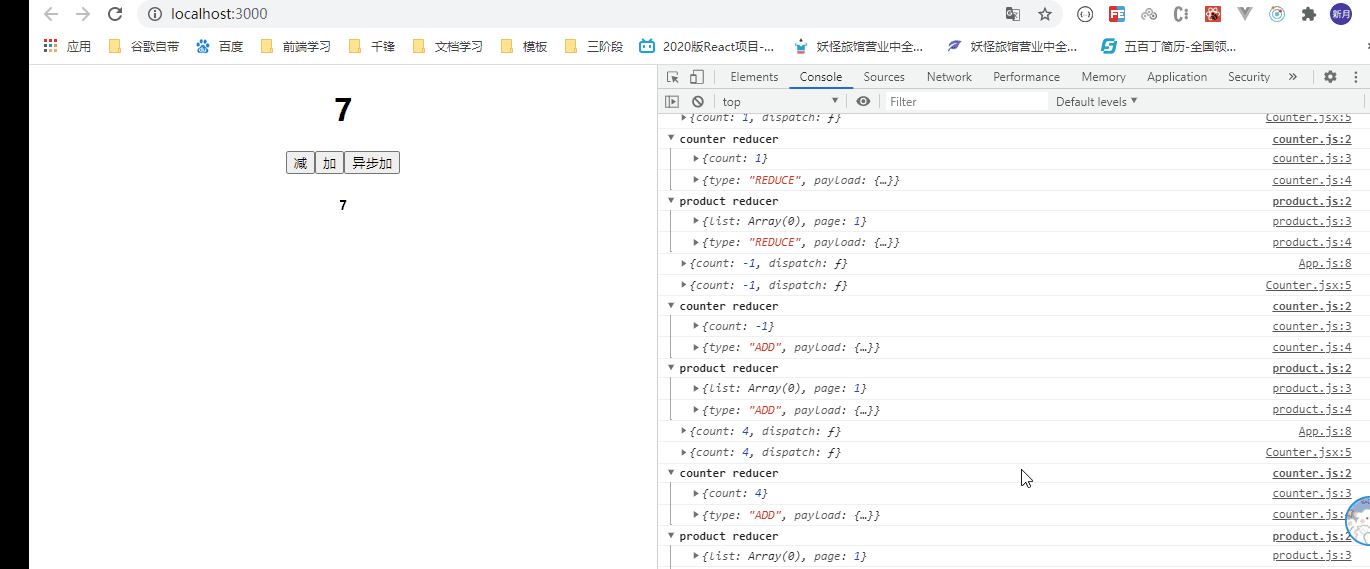
Task: Expand the {count: -1} entry beside counter.js:3
Action: point(697,327)
